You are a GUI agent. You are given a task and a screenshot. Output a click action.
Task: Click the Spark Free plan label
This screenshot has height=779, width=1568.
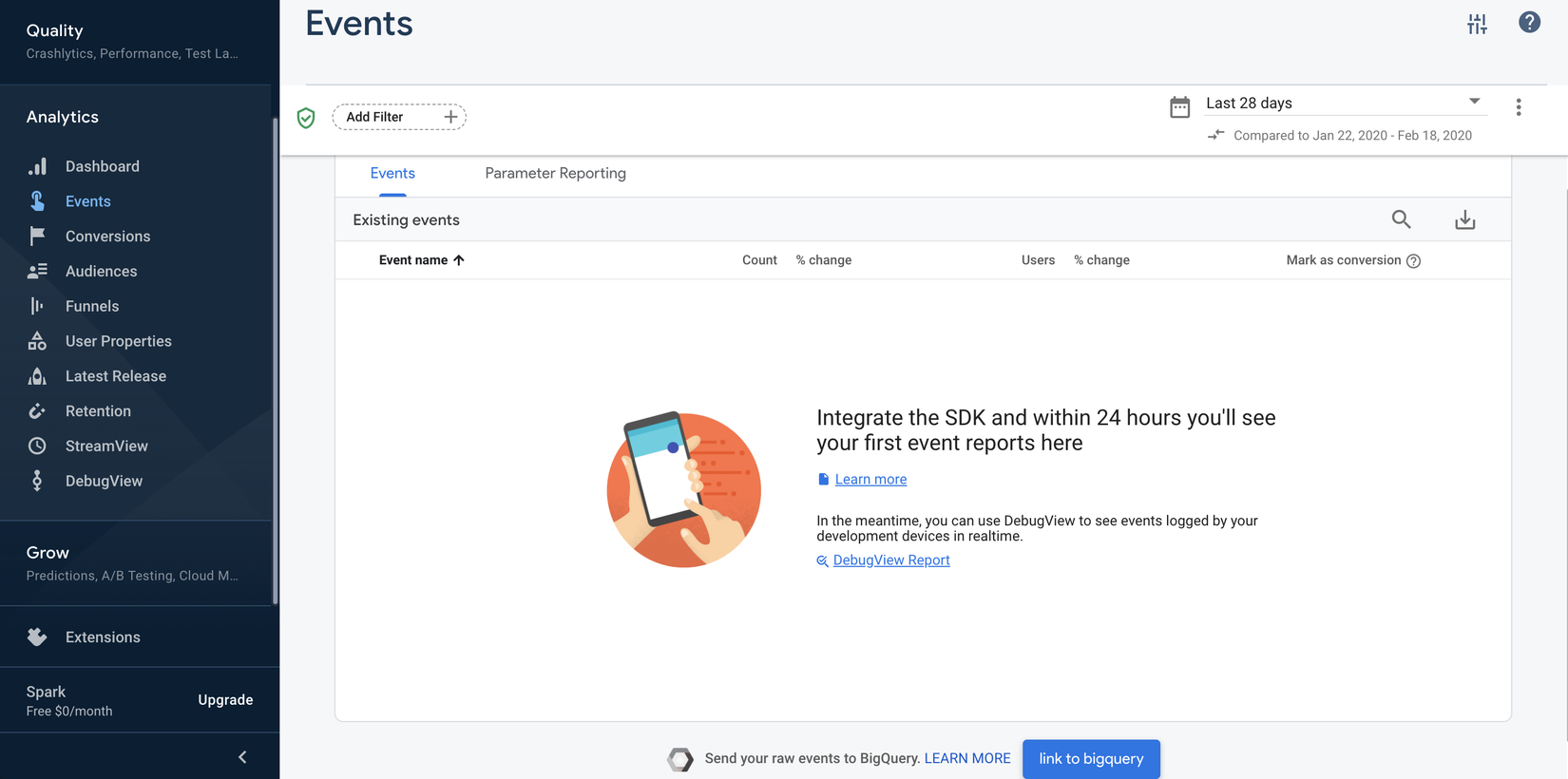click(x=69, y=701)
